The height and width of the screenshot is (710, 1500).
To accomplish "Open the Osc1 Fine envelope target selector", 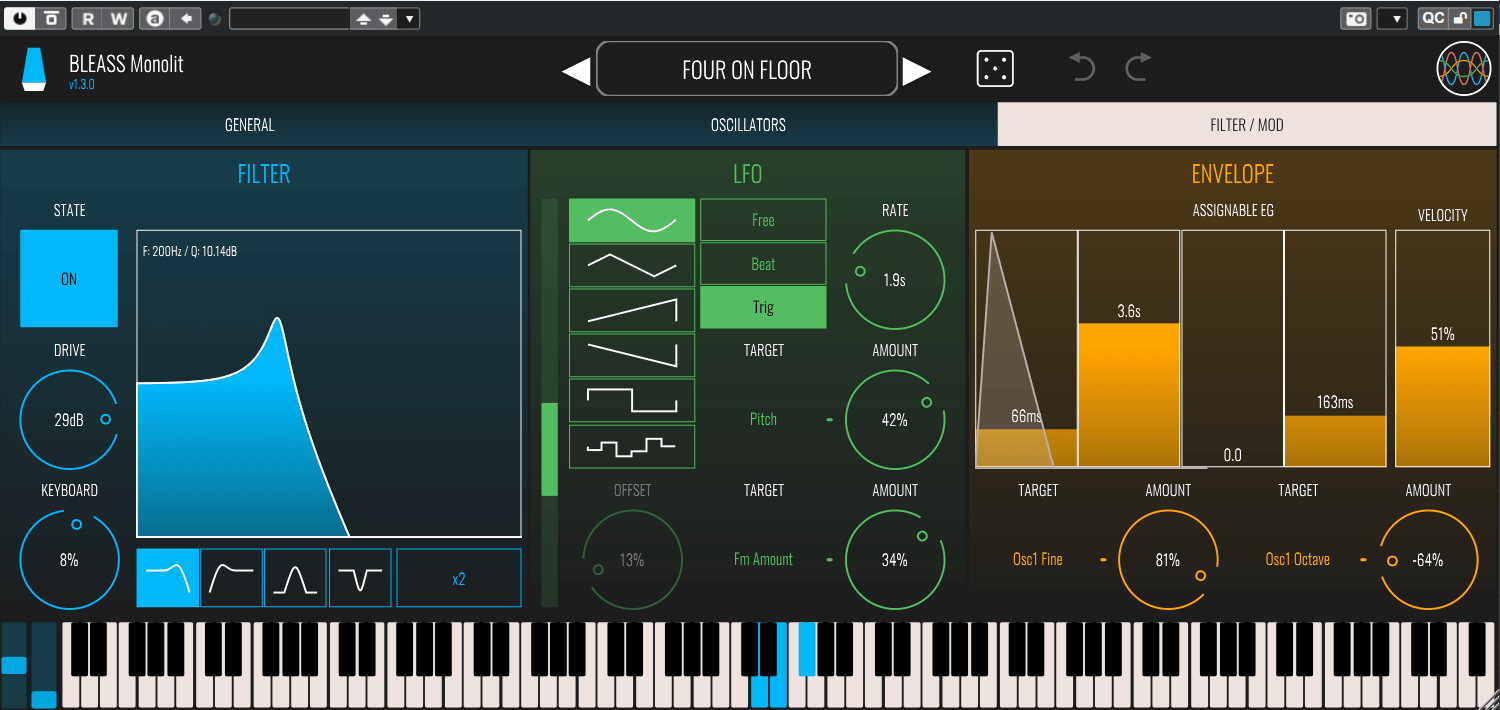I will point(1038,560).
